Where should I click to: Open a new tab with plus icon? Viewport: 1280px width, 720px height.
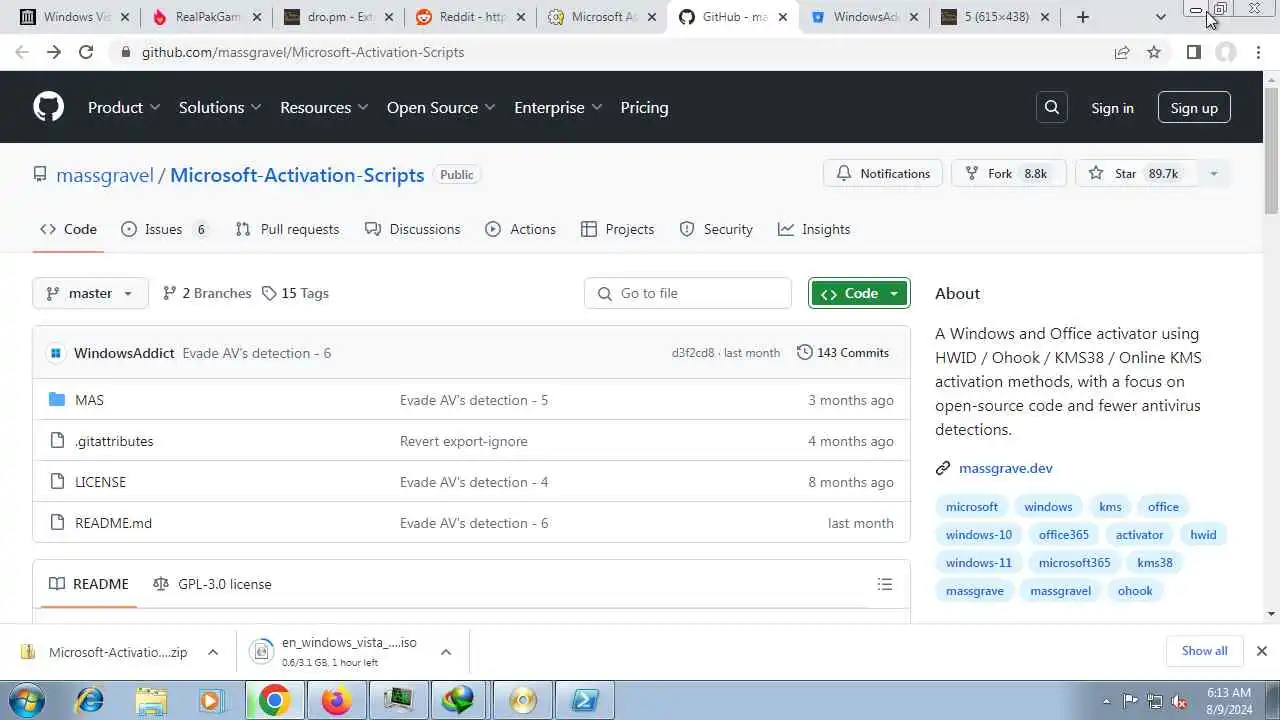tap(1083, 17)
